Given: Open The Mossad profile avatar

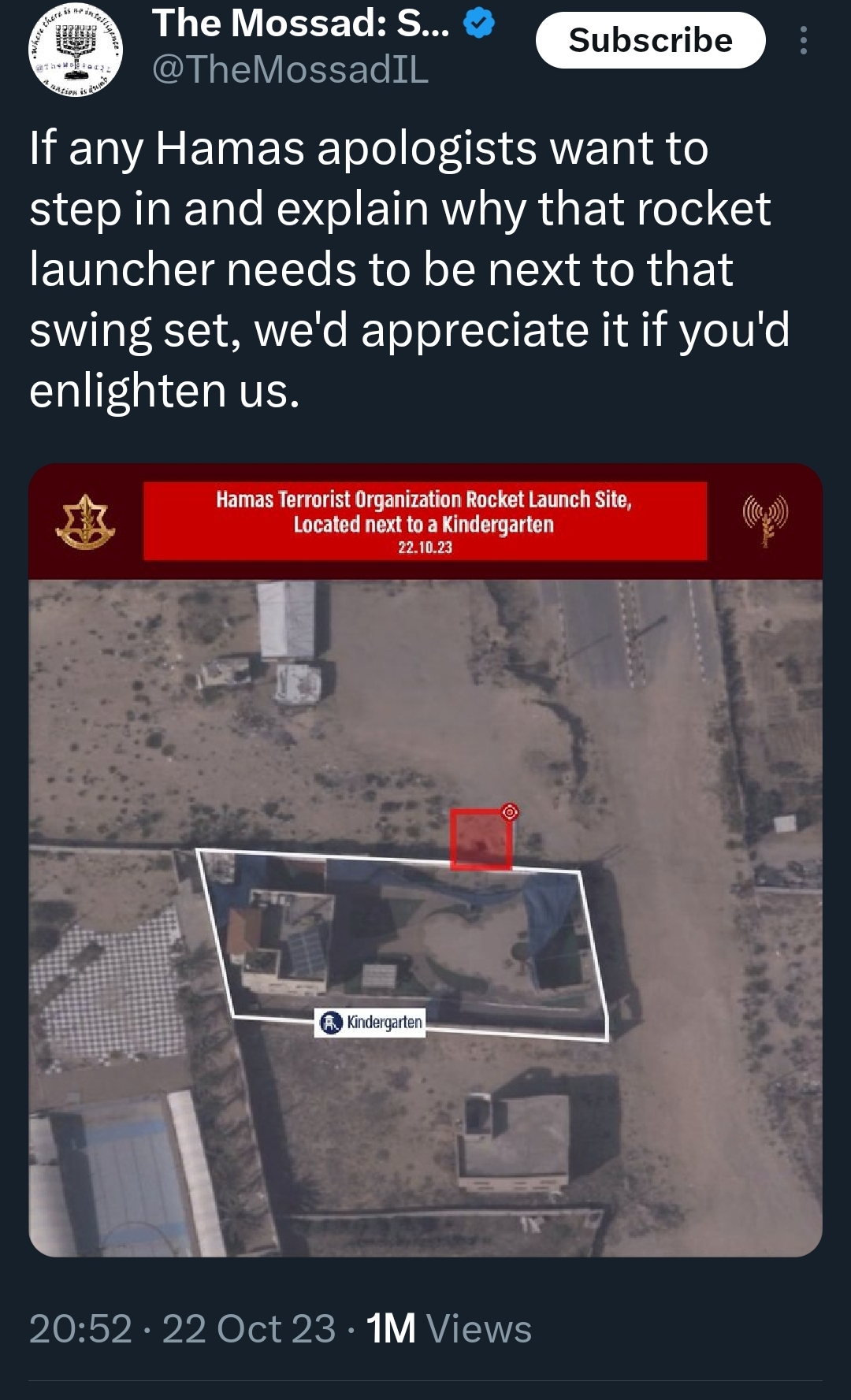Looking at the screenshot, I should [x=76, y=49].
